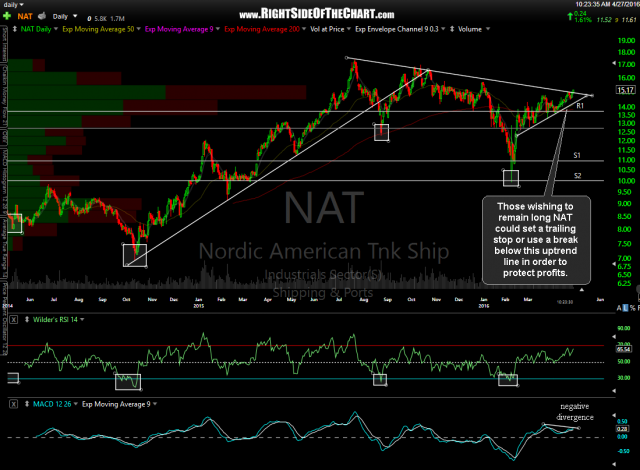
Task: Open the Average True Range side tab
Action: pyautogui.click(x=5, y=249)
